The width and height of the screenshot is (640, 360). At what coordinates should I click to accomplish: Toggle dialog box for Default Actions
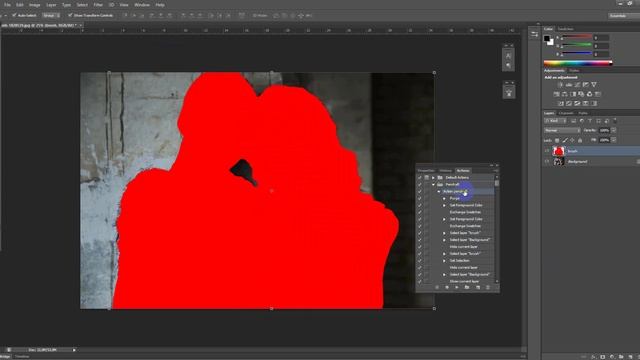pos(427,178)
